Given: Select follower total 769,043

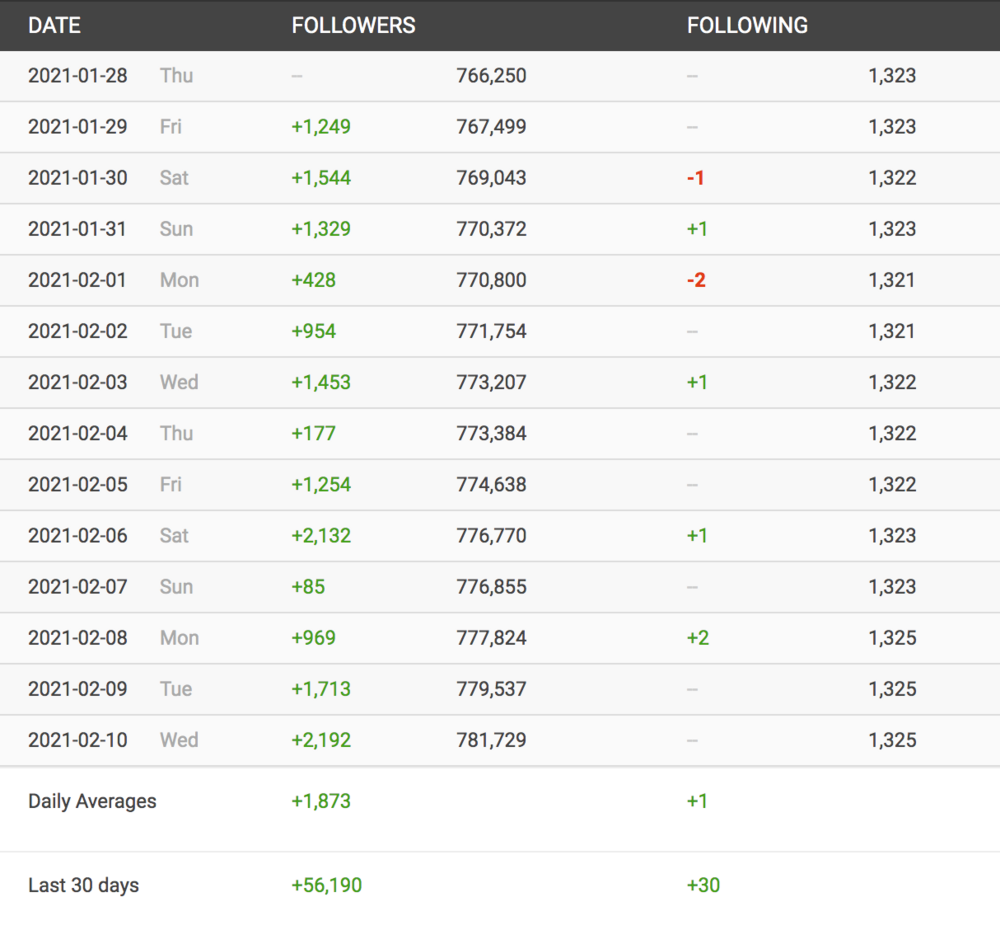Looking at the screenshot, I should pyautogui.click(x=491, y=178).
